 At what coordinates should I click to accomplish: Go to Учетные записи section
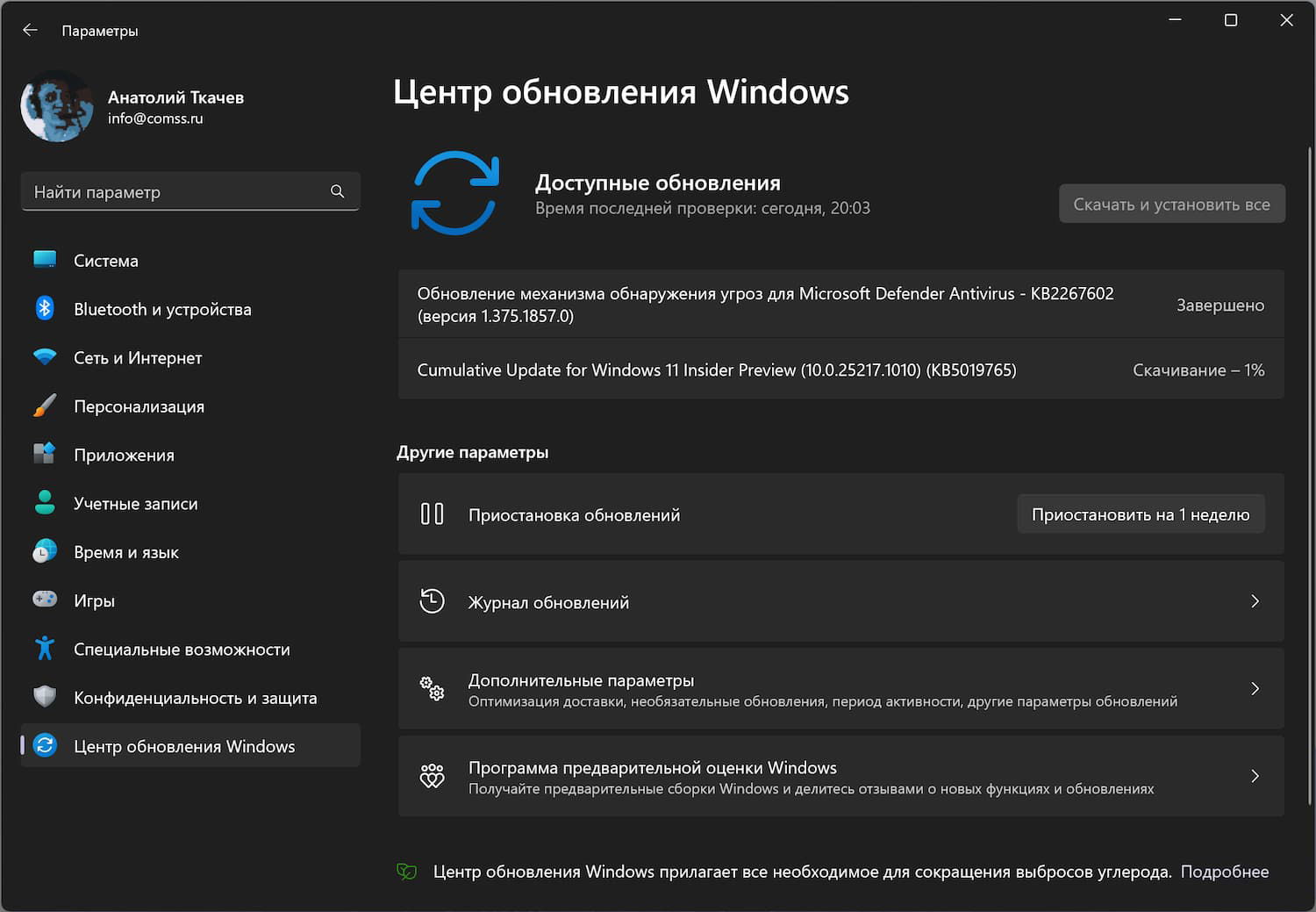[136, 504]
